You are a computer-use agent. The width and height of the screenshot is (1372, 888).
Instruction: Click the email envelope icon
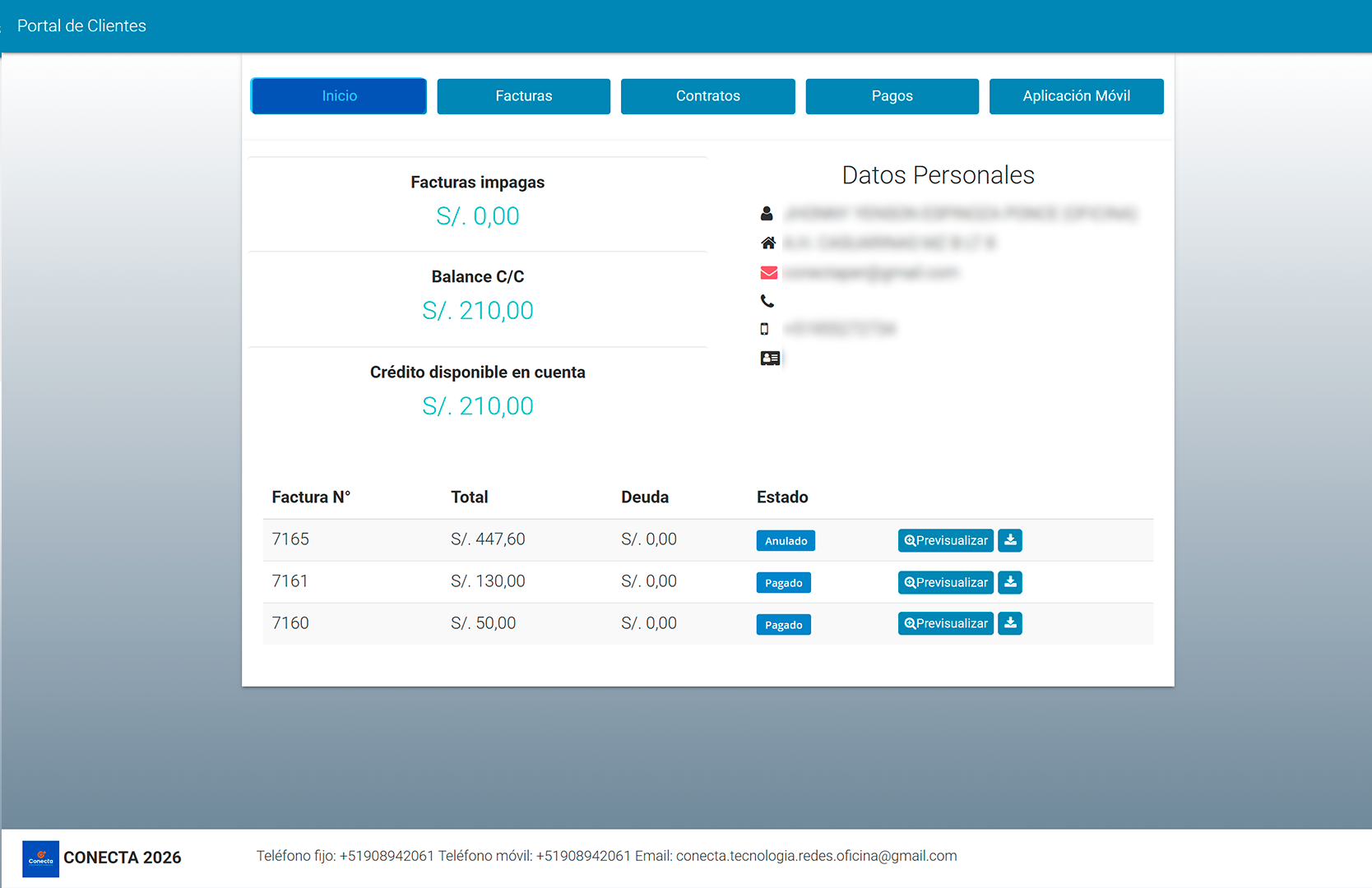pos(768,273)
